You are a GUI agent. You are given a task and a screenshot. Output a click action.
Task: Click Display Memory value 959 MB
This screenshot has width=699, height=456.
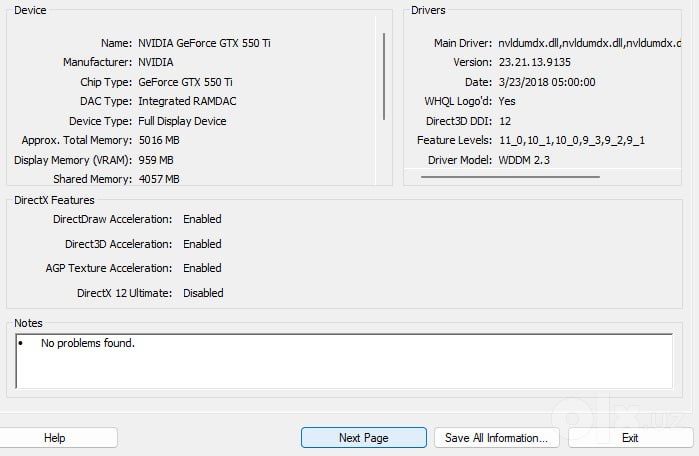(156, 160)
